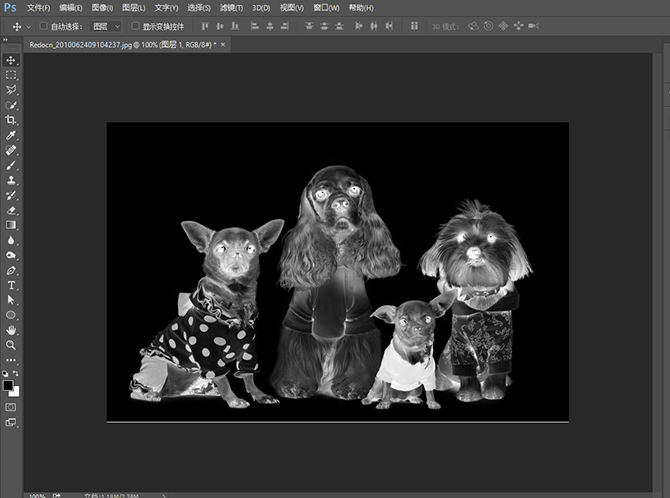Image resolution: width=670 pixels, height=498 pixels.
Task: Align right edges in options bar
Action: tap(285, 27)
